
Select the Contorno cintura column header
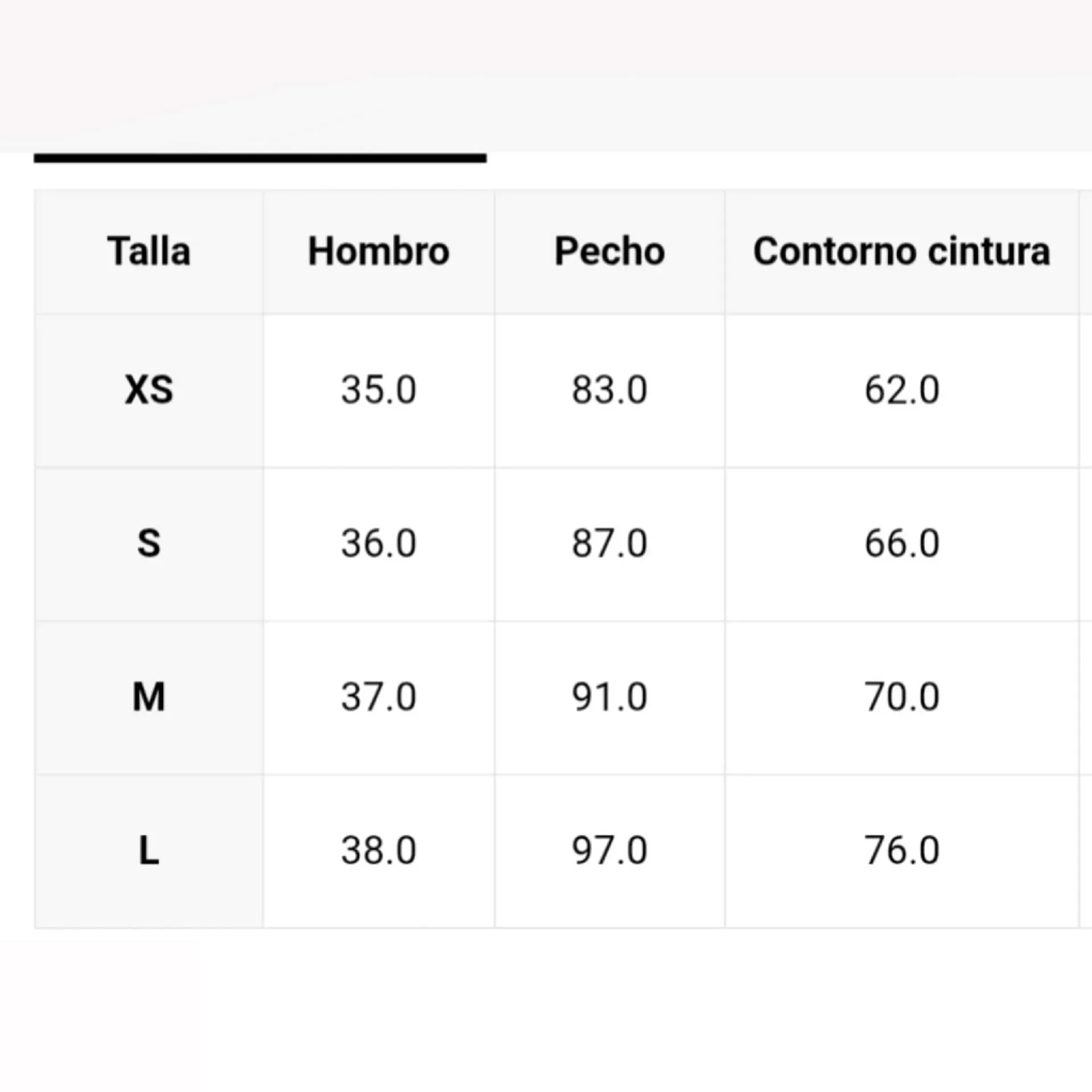901,252
